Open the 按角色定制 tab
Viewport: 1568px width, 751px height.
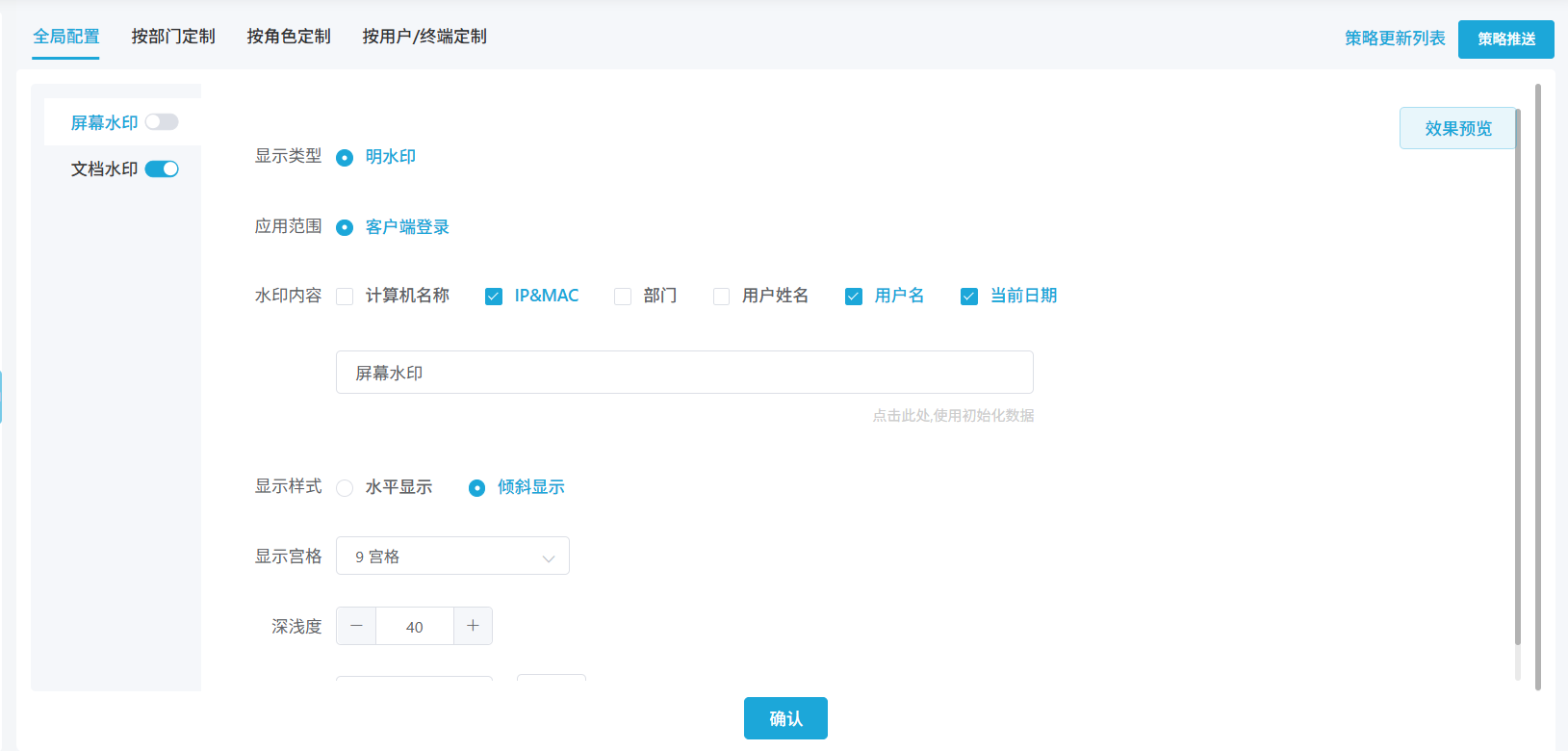289,37
